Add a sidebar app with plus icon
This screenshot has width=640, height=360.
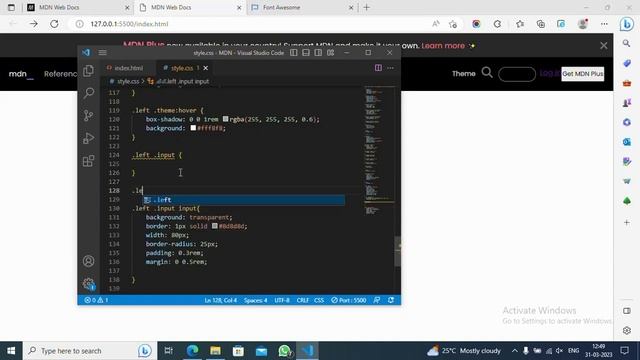pos(627,222)
